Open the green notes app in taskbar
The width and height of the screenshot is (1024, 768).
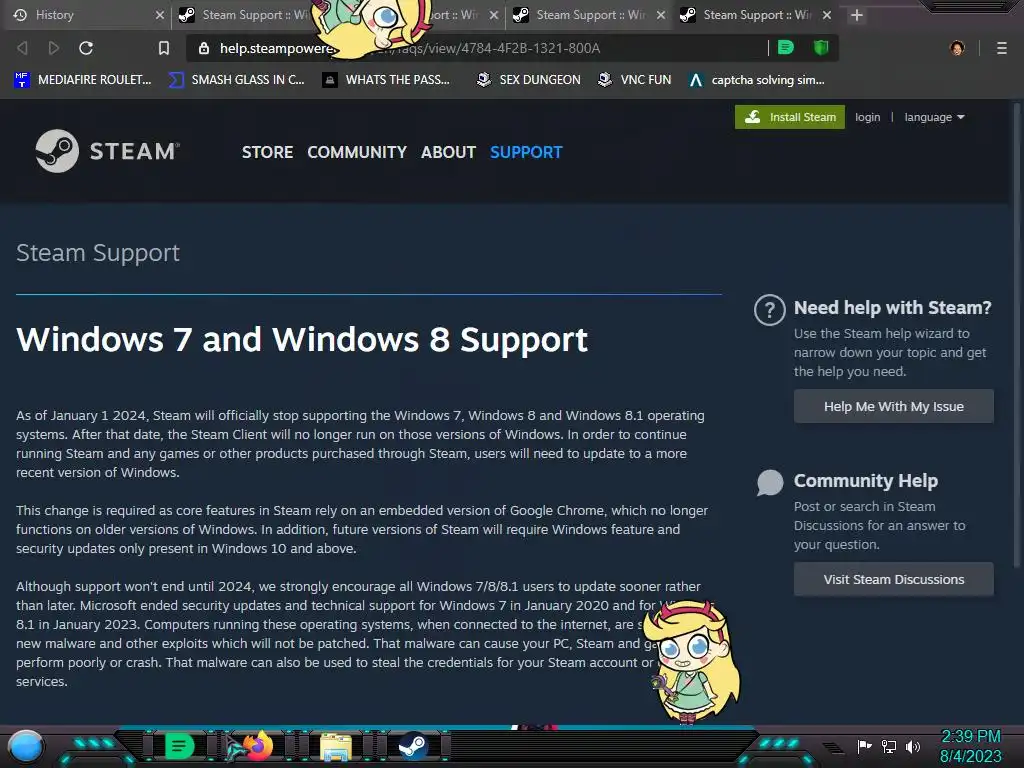click(179, 746)
